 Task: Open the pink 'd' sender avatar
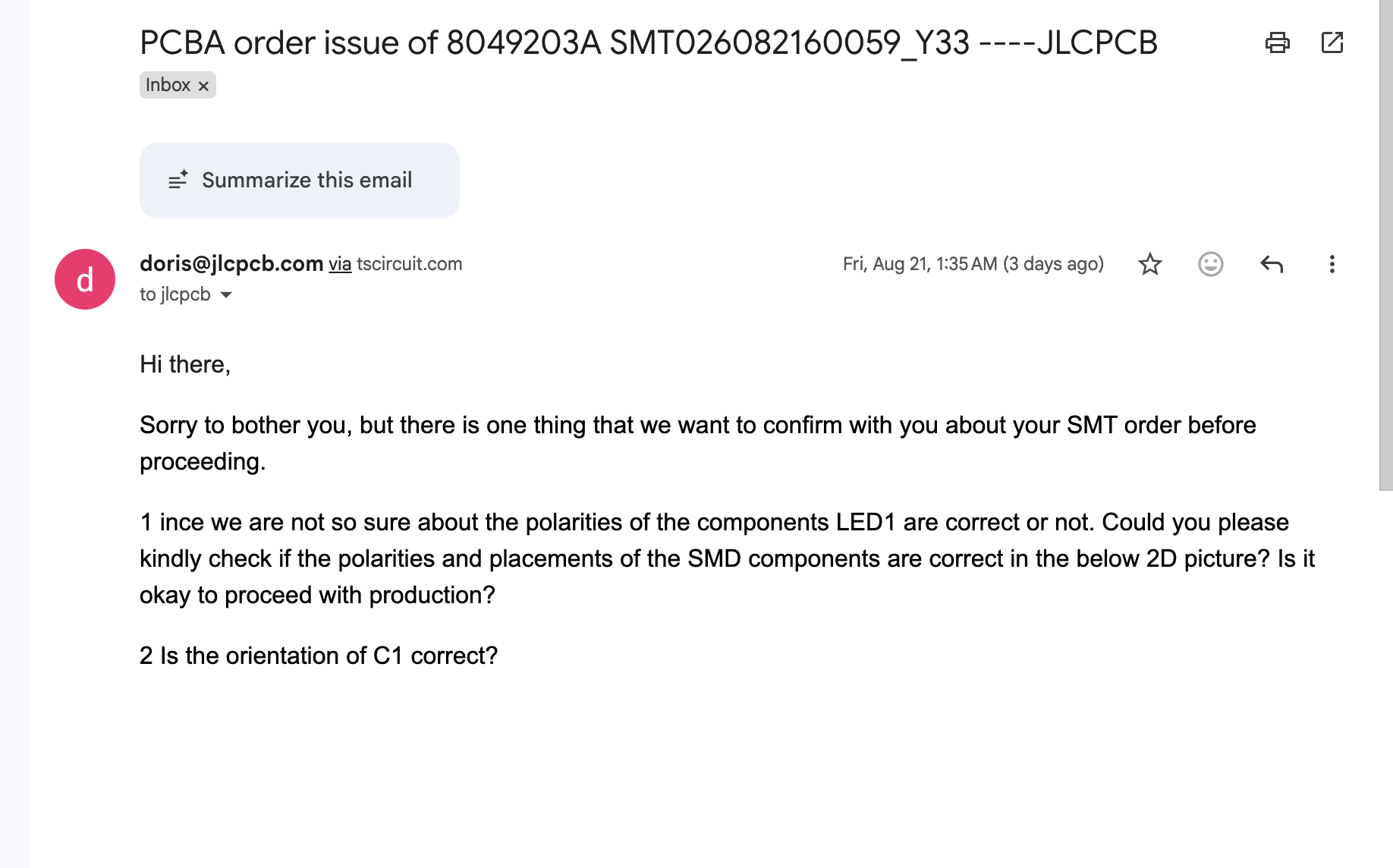pos(85,279)
